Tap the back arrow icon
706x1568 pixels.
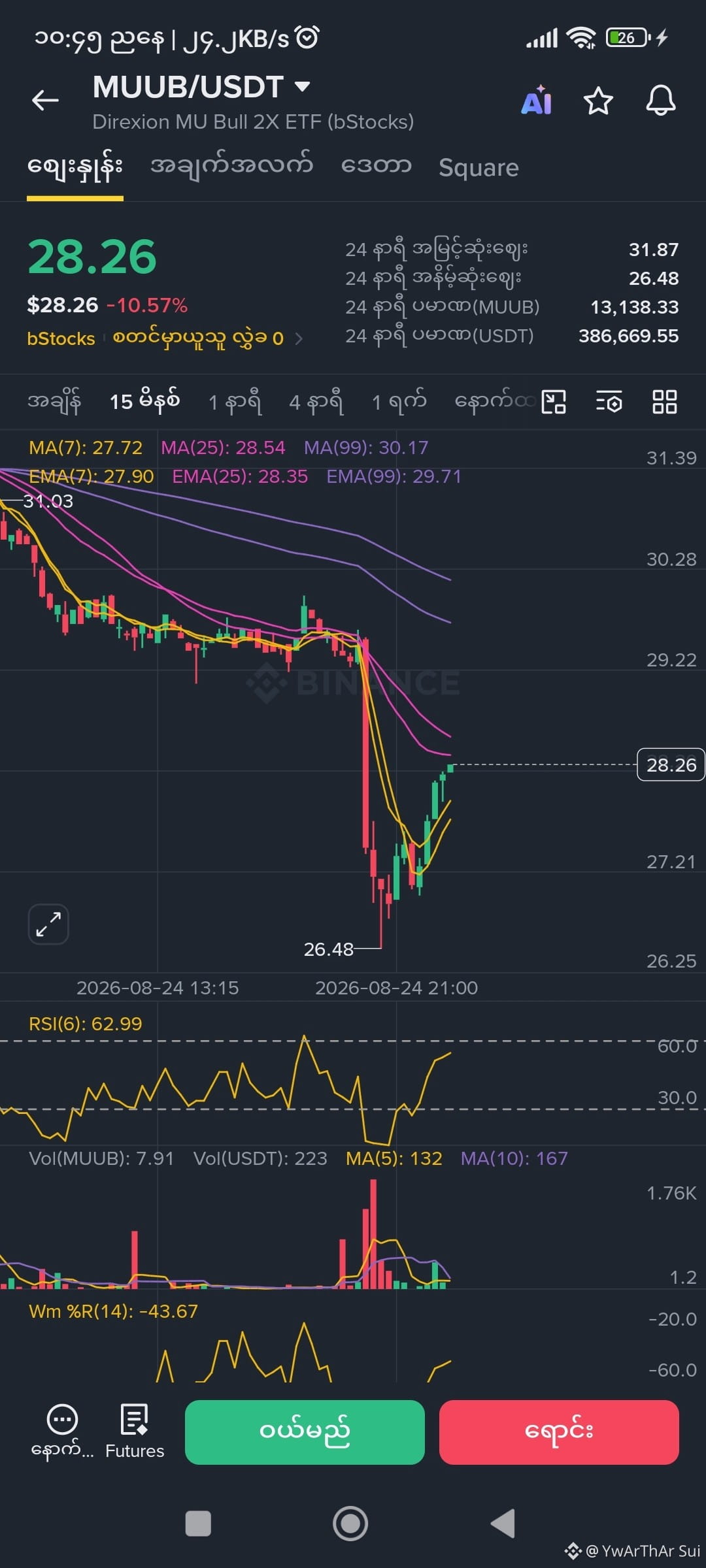[x=45, y=100]
